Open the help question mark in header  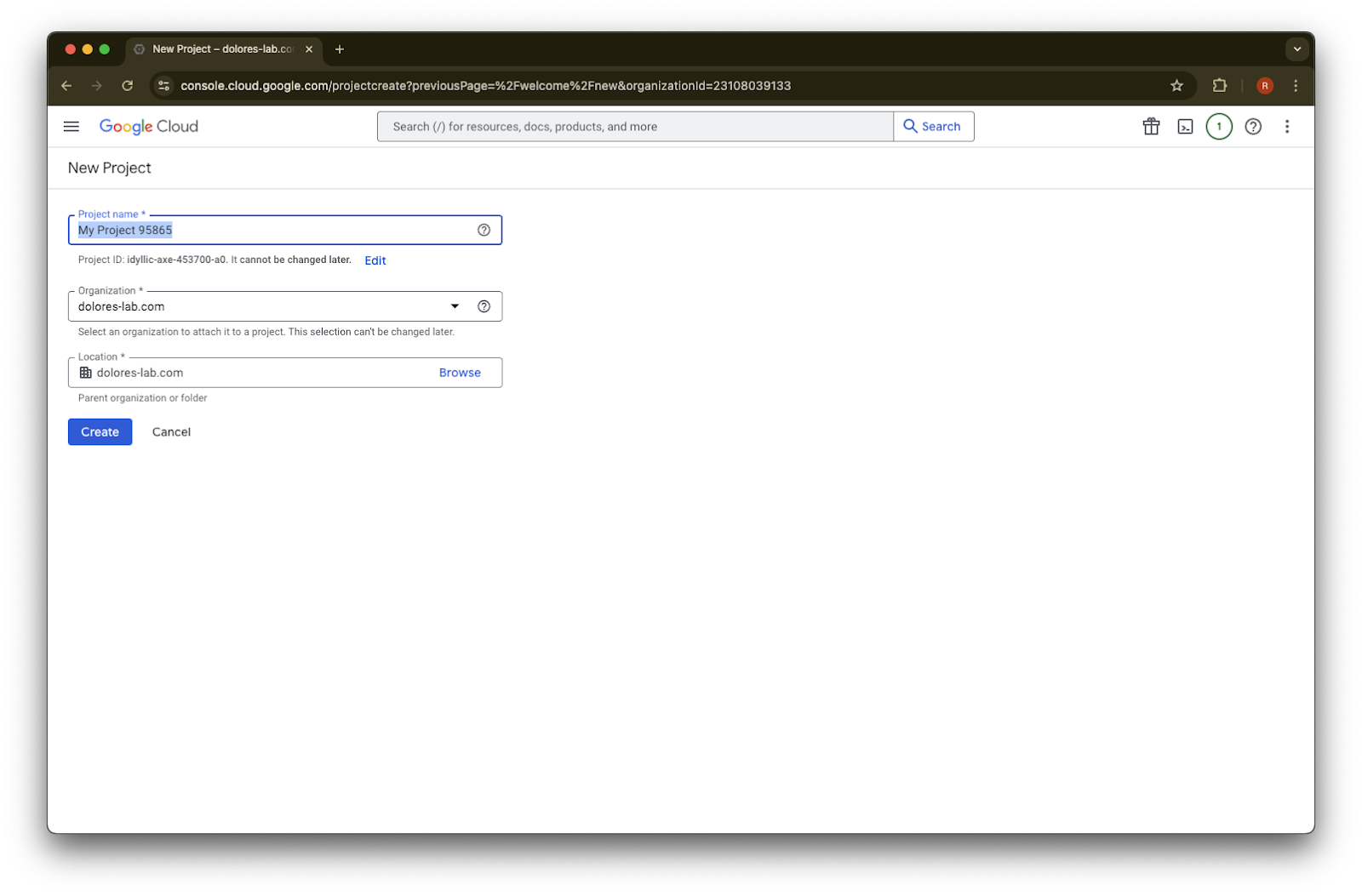pos(1253,127)
